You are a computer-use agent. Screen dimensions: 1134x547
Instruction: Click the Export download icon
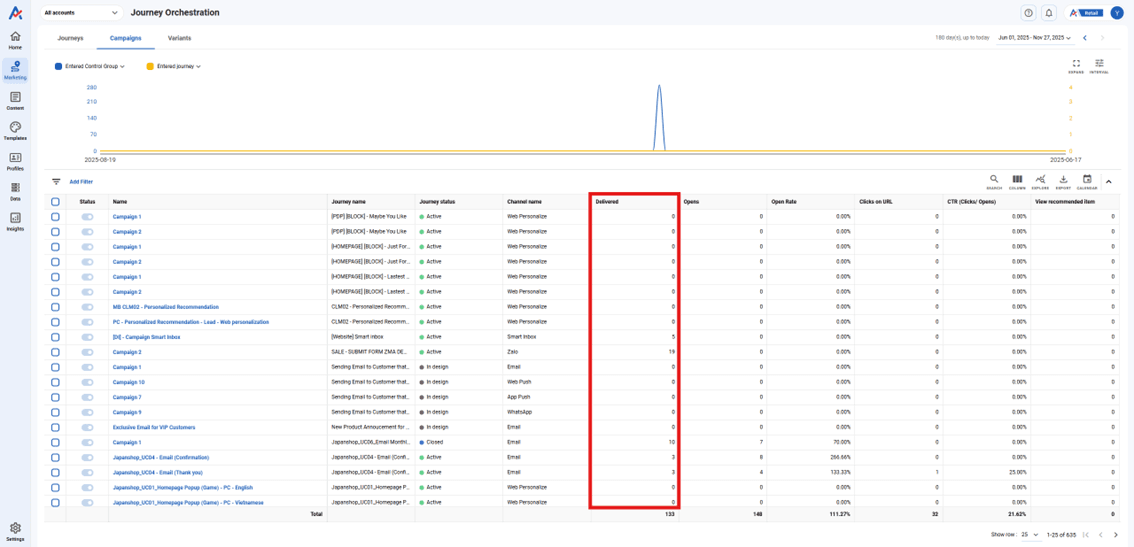click(x=1063, y=181)
